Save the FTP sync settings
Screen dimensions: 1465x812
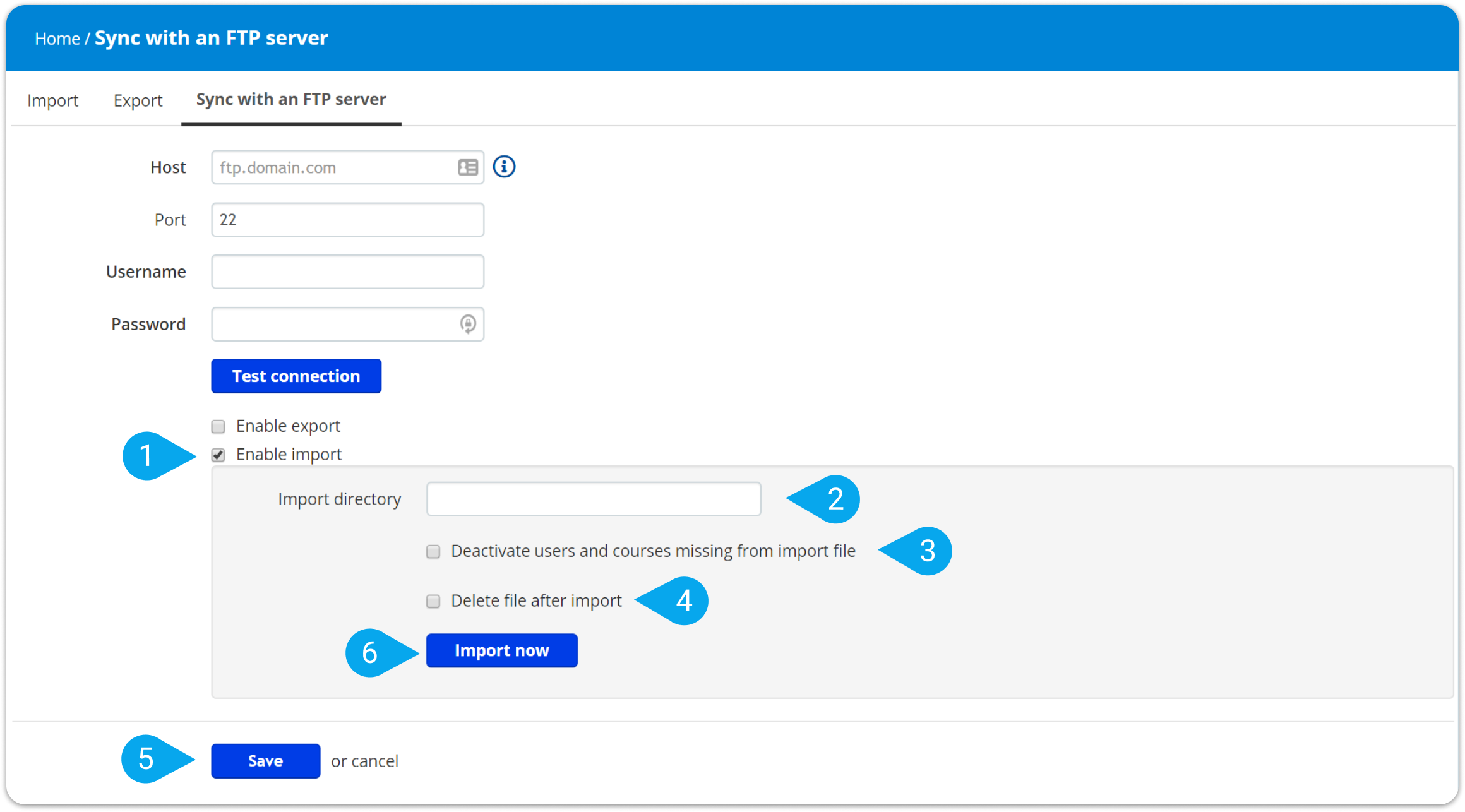(265, 761)
